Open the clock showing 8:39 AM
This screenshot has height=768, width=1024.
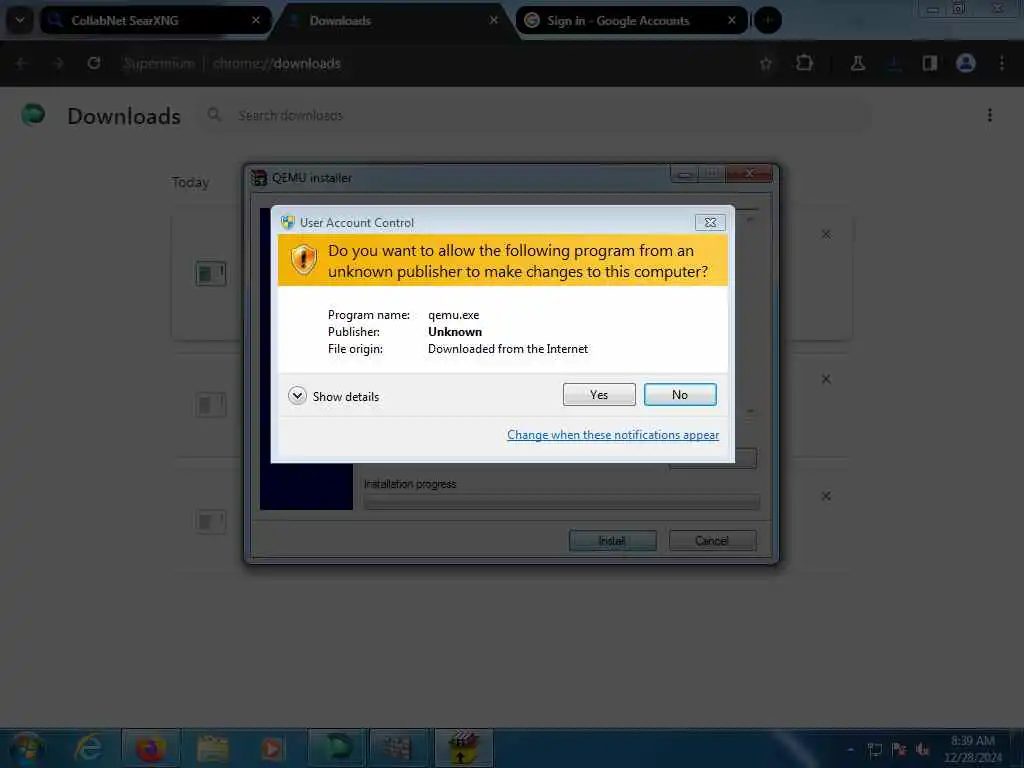point(972,749)
